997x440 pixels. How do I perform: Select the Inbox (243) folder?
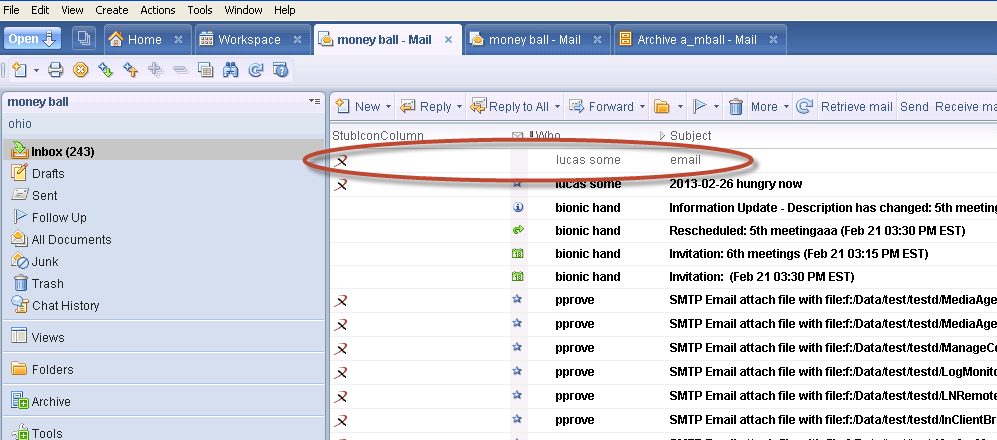coord(163,151)
